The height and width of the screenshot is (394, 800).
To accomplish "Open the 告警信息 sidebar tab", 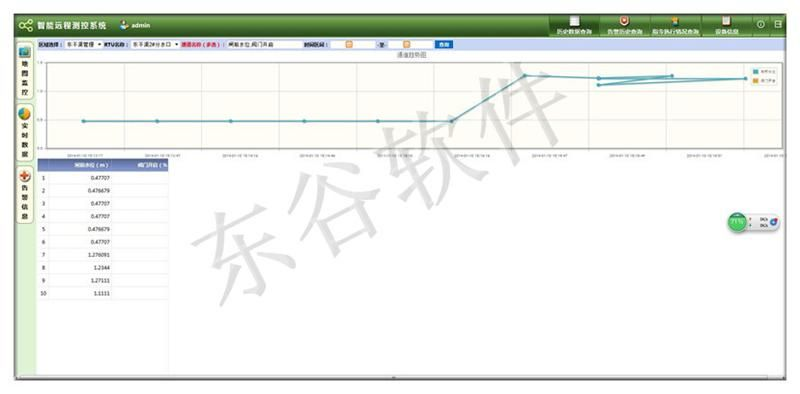I will pyautogui.click(x=25, y=195).
